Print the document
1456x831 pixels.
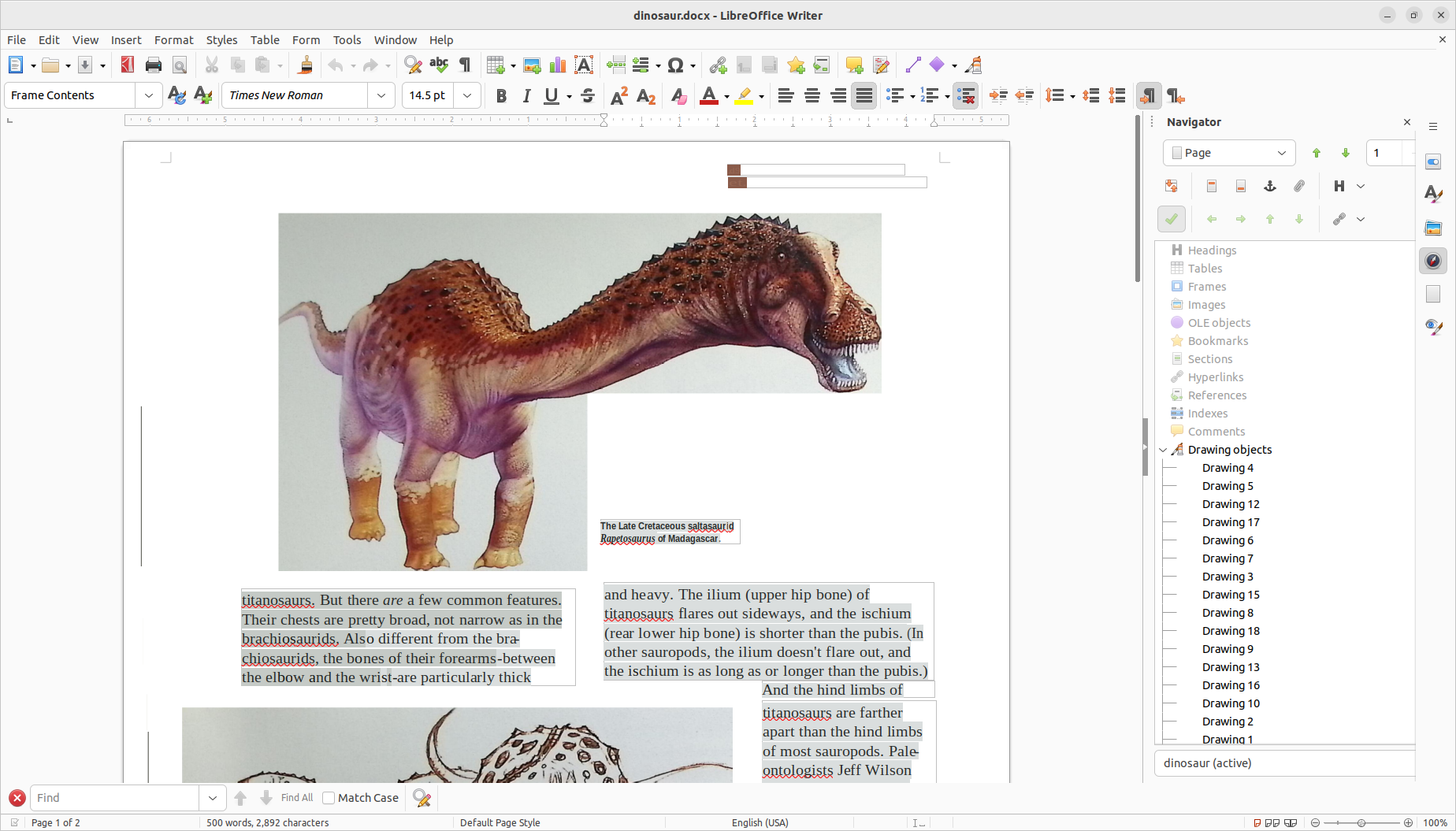click(x=154, y=65)
